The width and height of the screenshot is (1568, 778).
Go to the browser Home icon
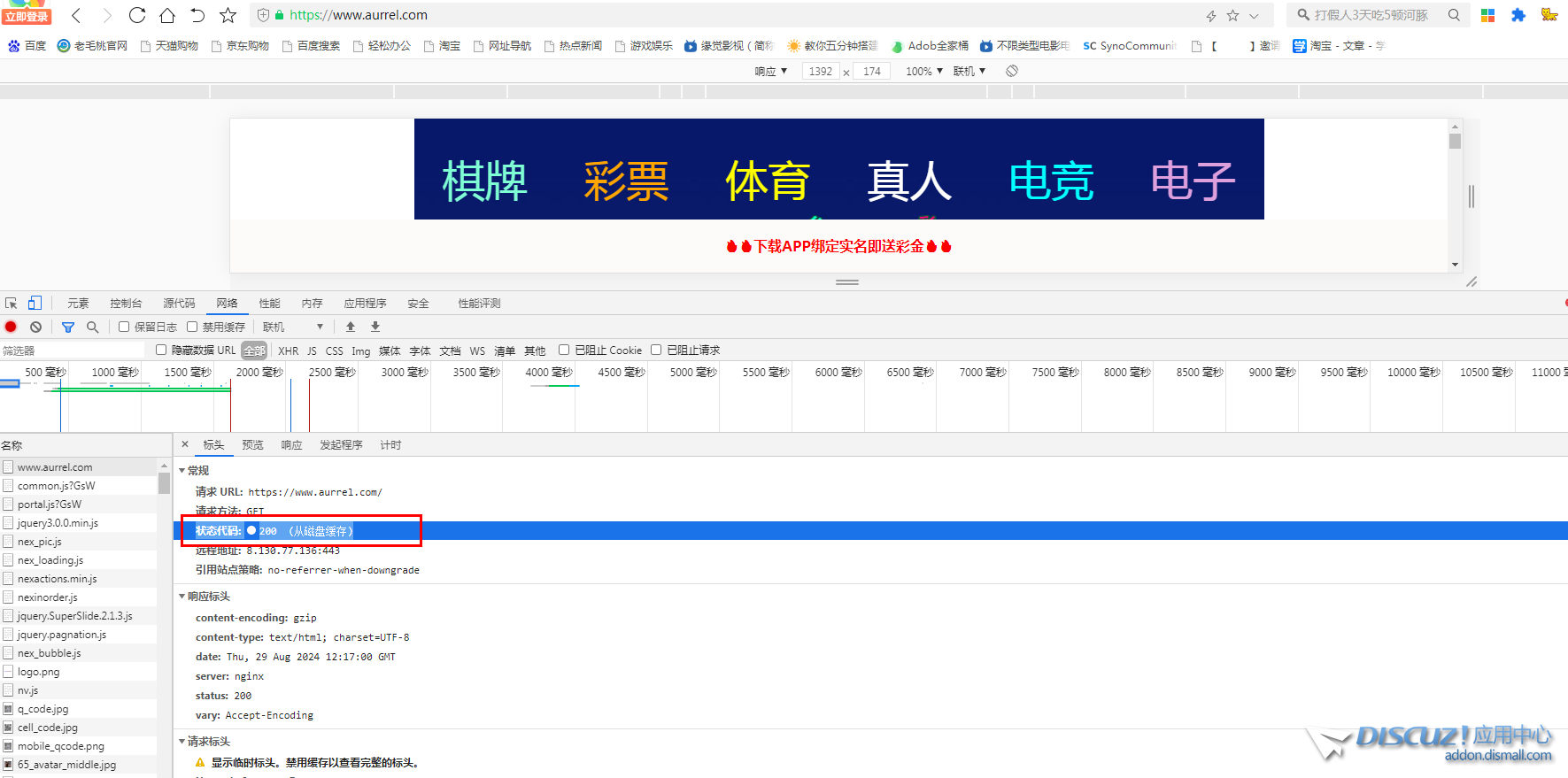(x=167, y=15)
